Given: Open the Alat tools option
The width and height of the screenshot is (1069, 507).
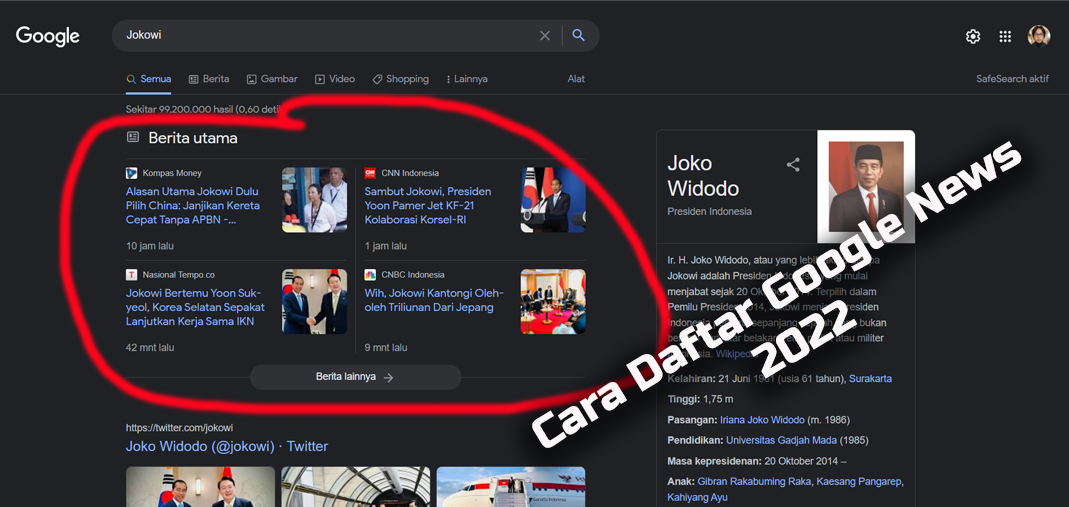Looking at the screenshot, I should point(576,79).
